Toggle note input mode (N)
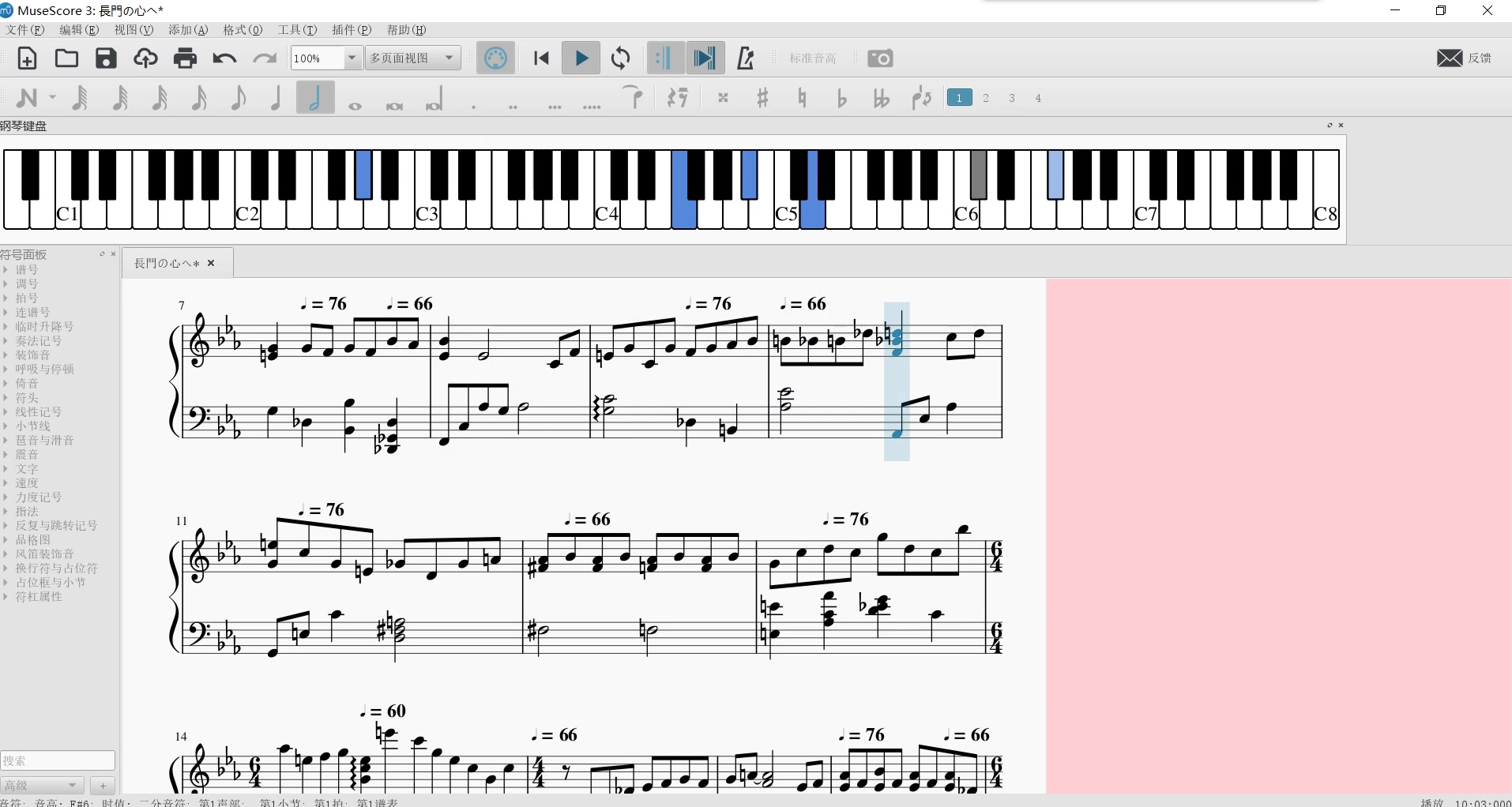This screenshot has height=807, width=1512. [27, 98]
